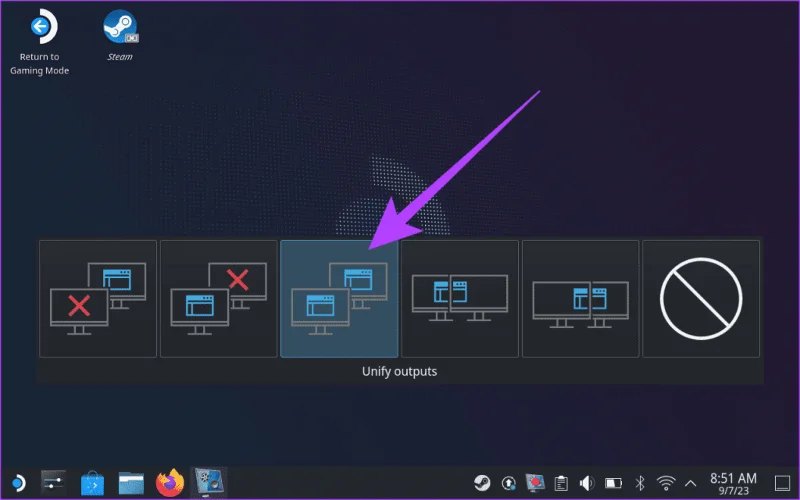
Task: Launch Discover store from taskbar
Action: pos(92,483)
